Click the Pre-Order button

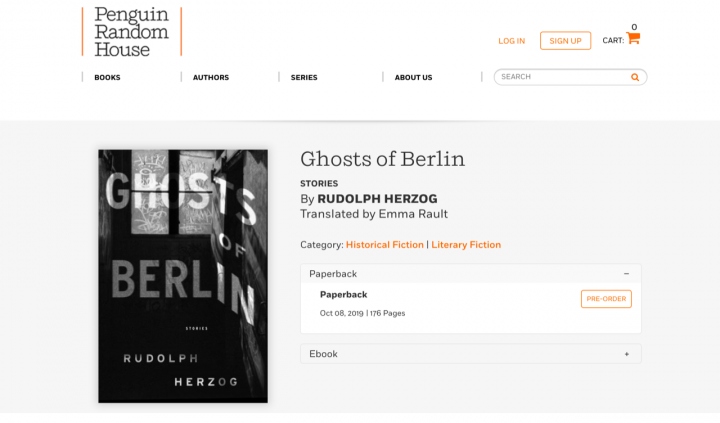(606, 299)
